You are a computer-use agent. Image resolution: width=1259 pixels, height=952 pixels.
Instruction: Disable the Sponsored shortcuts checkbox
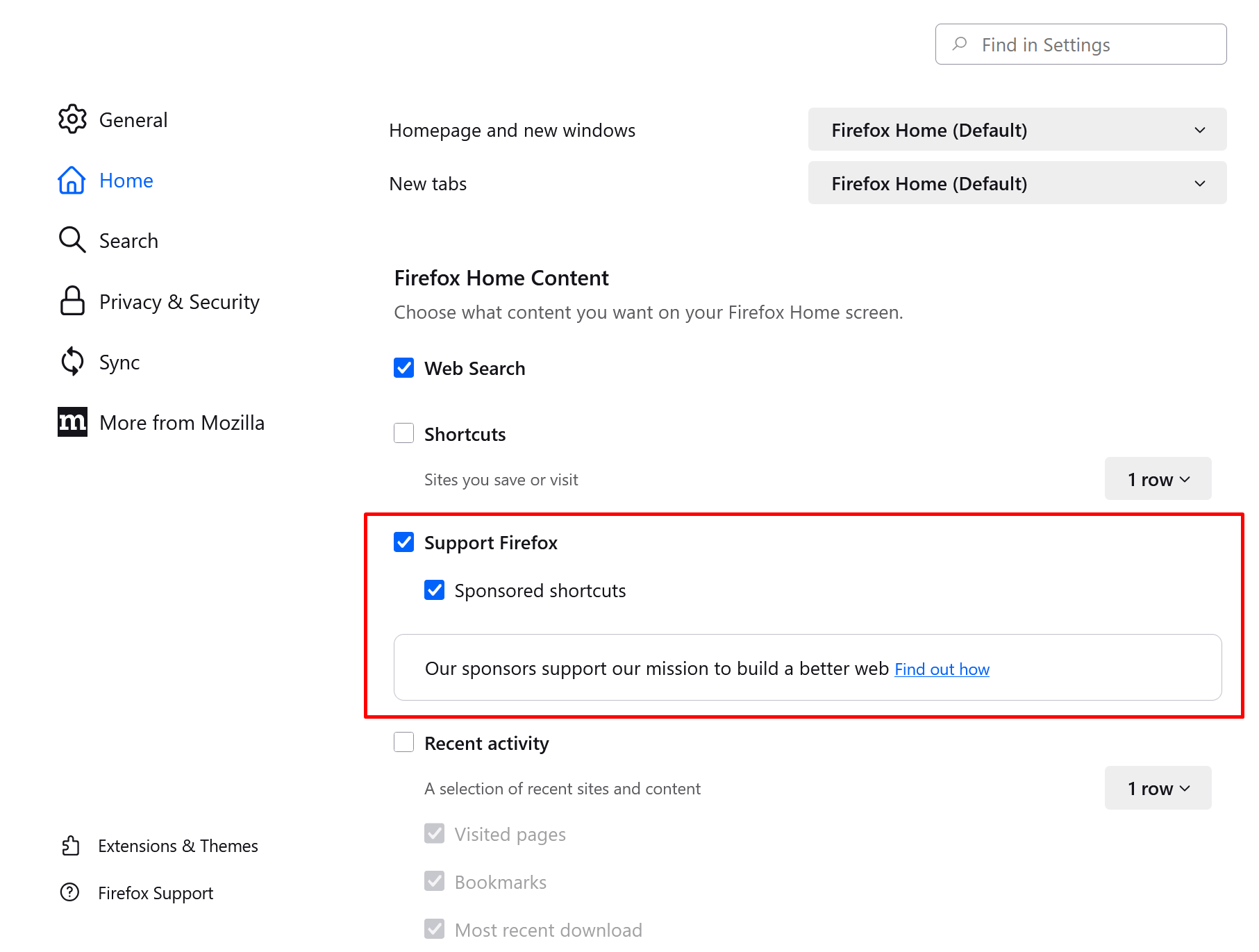pyautogui.click(x=435, y=590)
